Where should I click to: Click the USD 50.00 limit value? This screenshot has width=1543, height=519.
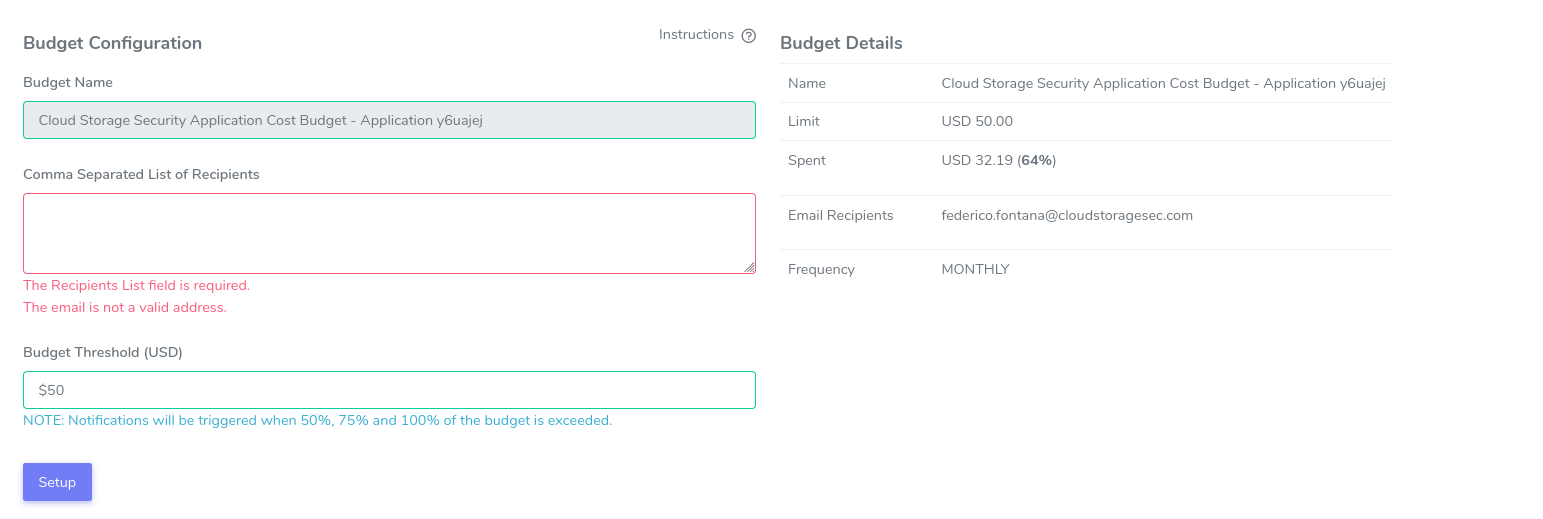pos(977,121)
